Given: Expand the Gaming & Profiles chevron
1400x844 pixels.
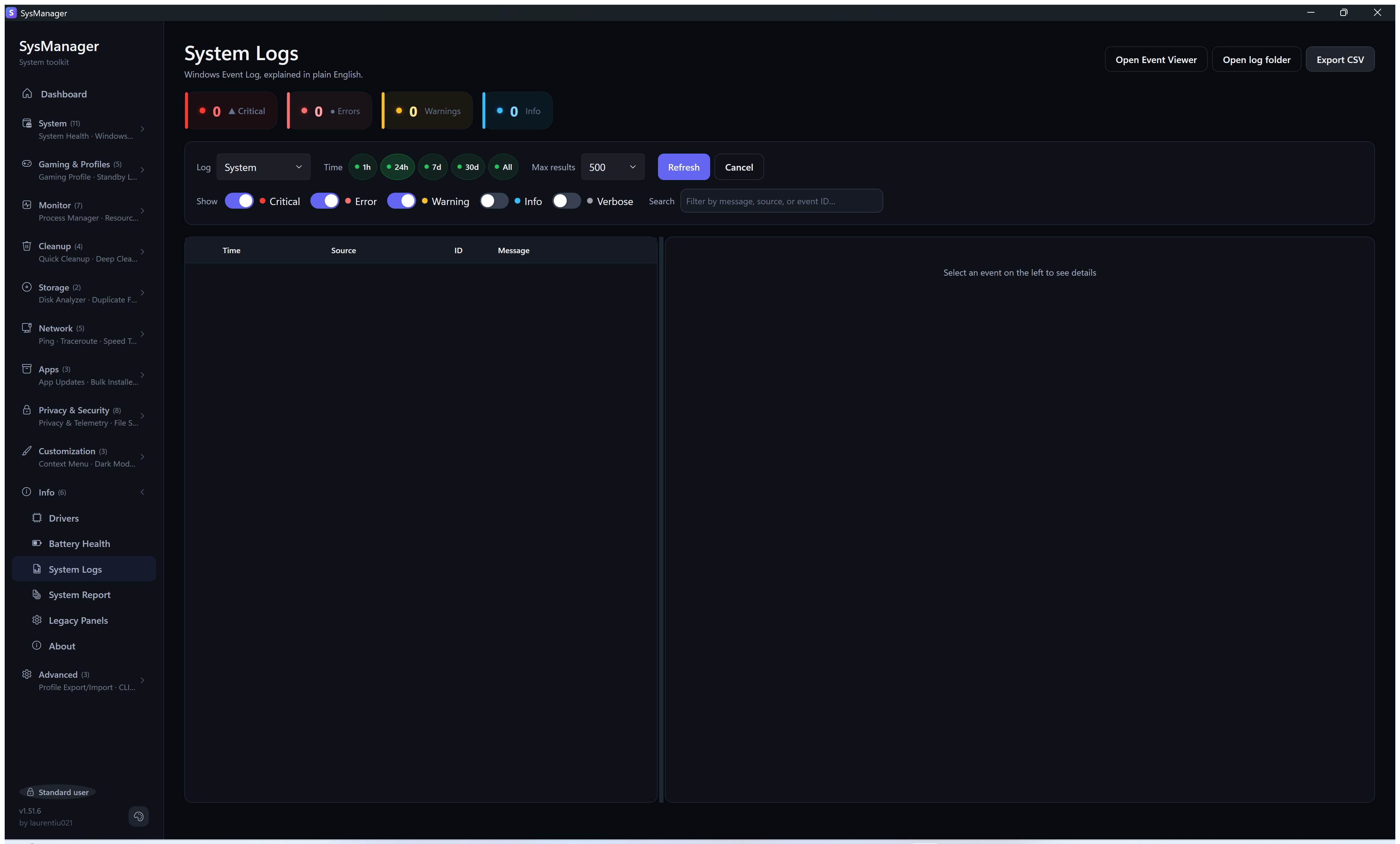Looking at the screenshot, I should 143,170.
